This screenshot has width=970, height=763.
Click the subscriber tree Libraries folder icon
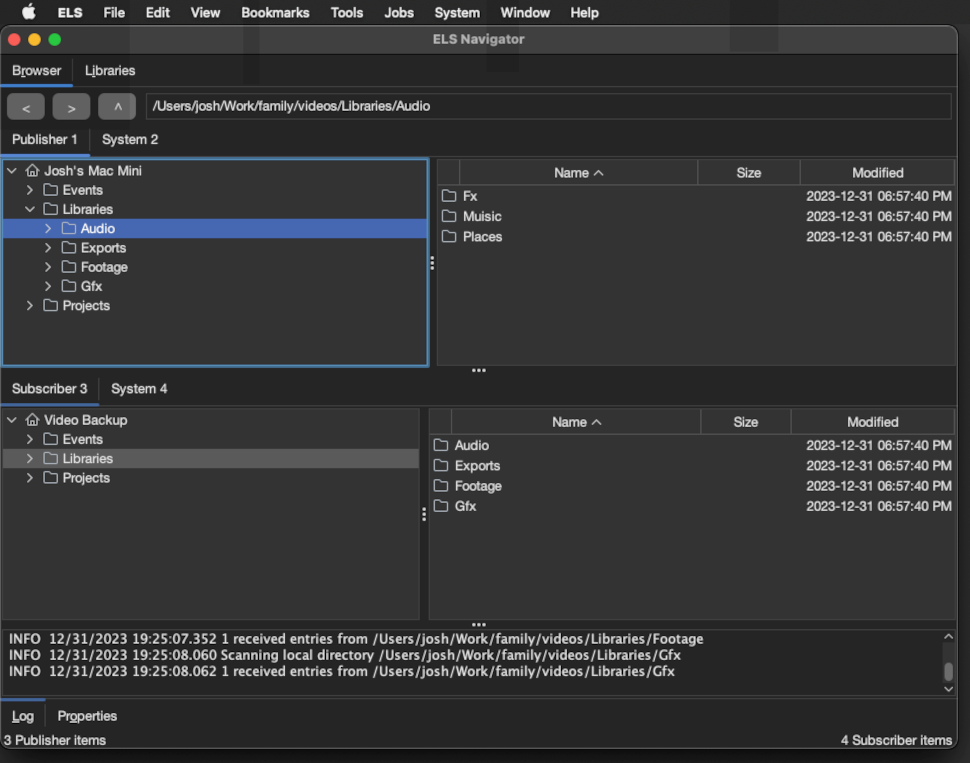tap(51, 459)
